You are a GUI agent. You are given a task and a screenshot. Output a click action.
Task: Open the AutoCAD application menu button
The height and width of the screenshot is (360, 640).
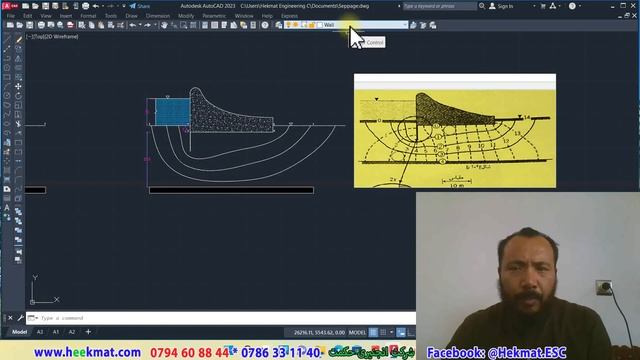(10, 6)
